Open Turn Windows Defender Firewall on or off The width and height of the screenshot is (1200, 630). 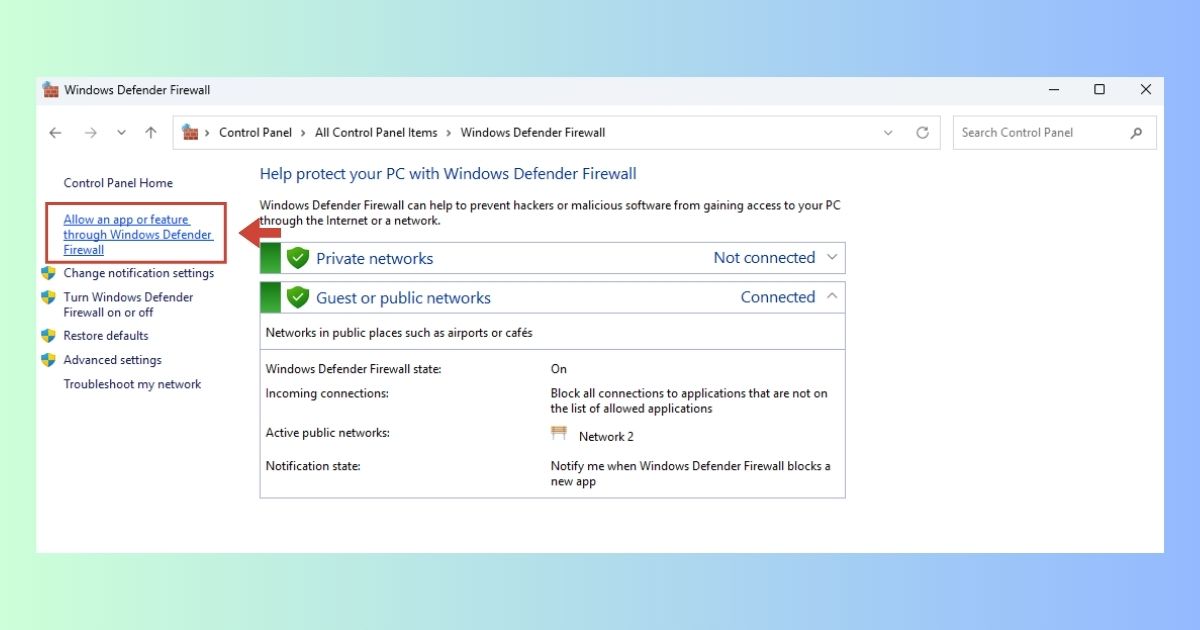coord(129,304)
